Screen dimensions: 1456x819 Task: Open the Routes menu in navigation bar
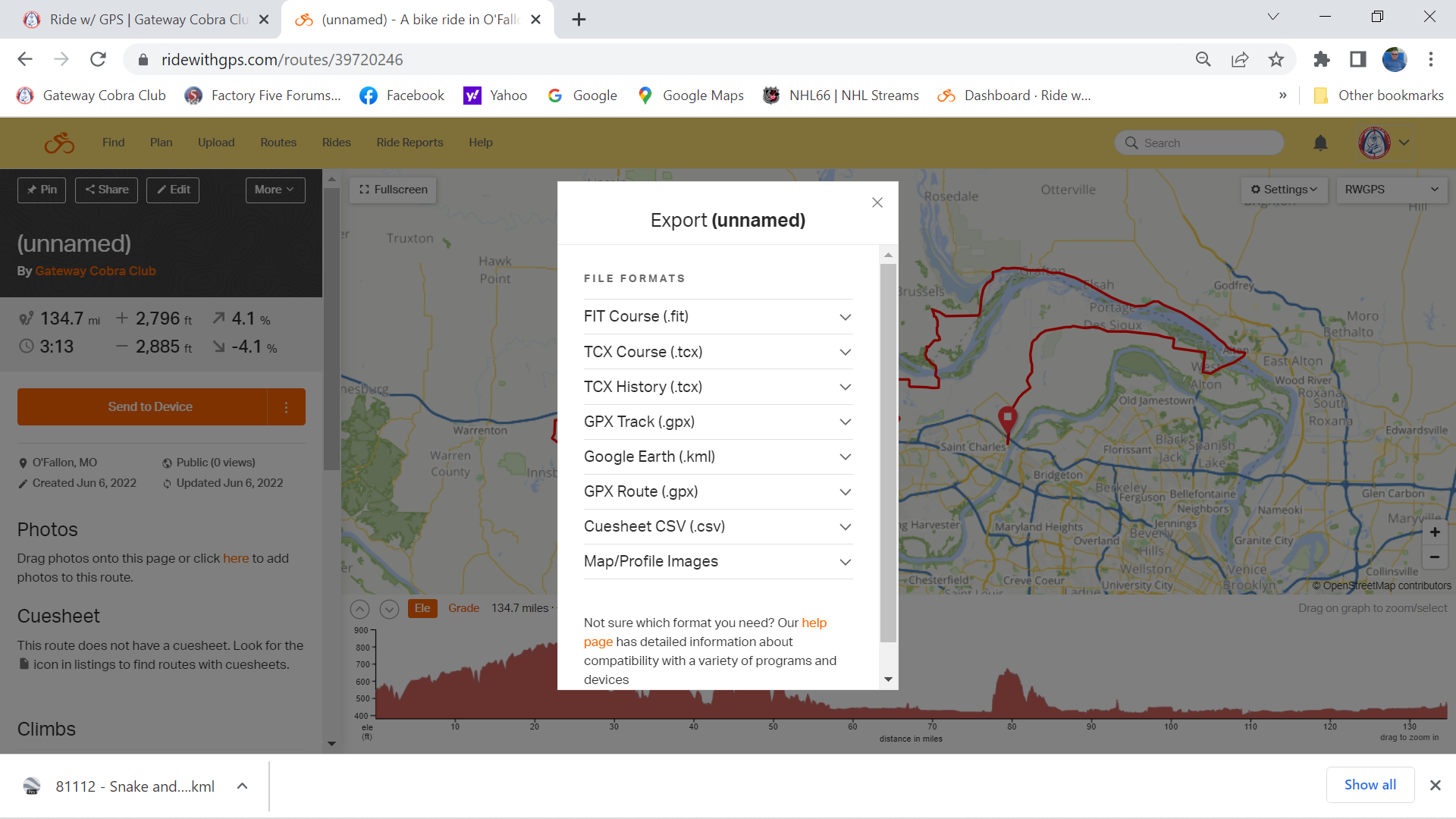pos(278,143)
